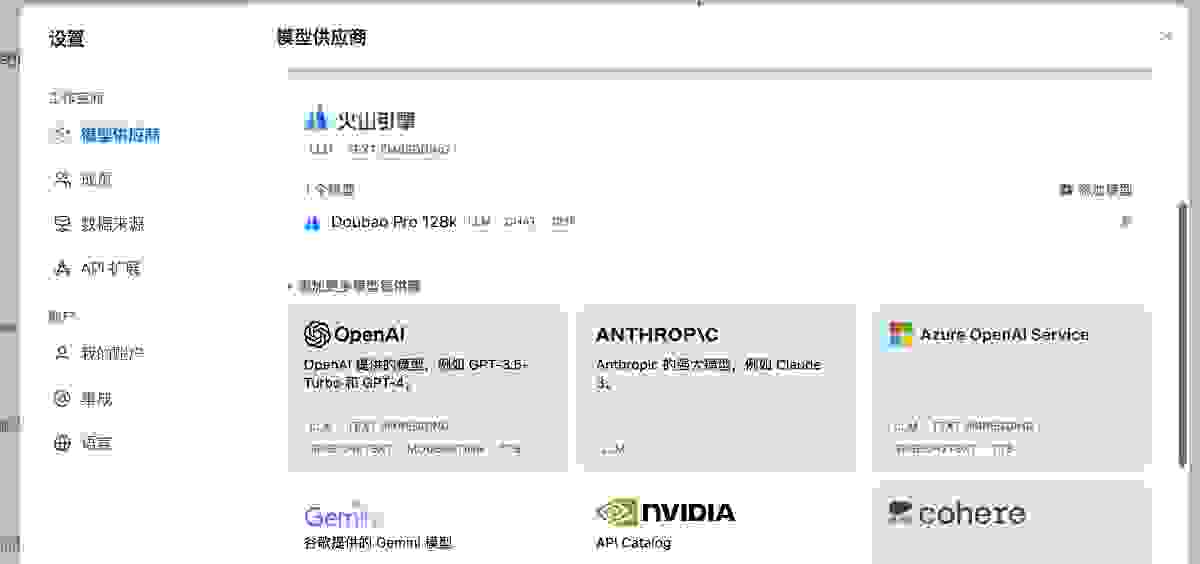This screenshot has height=564, width=1200.
Task: Click the API Catalog text under NVIDIA
Action: click(633, 543)
